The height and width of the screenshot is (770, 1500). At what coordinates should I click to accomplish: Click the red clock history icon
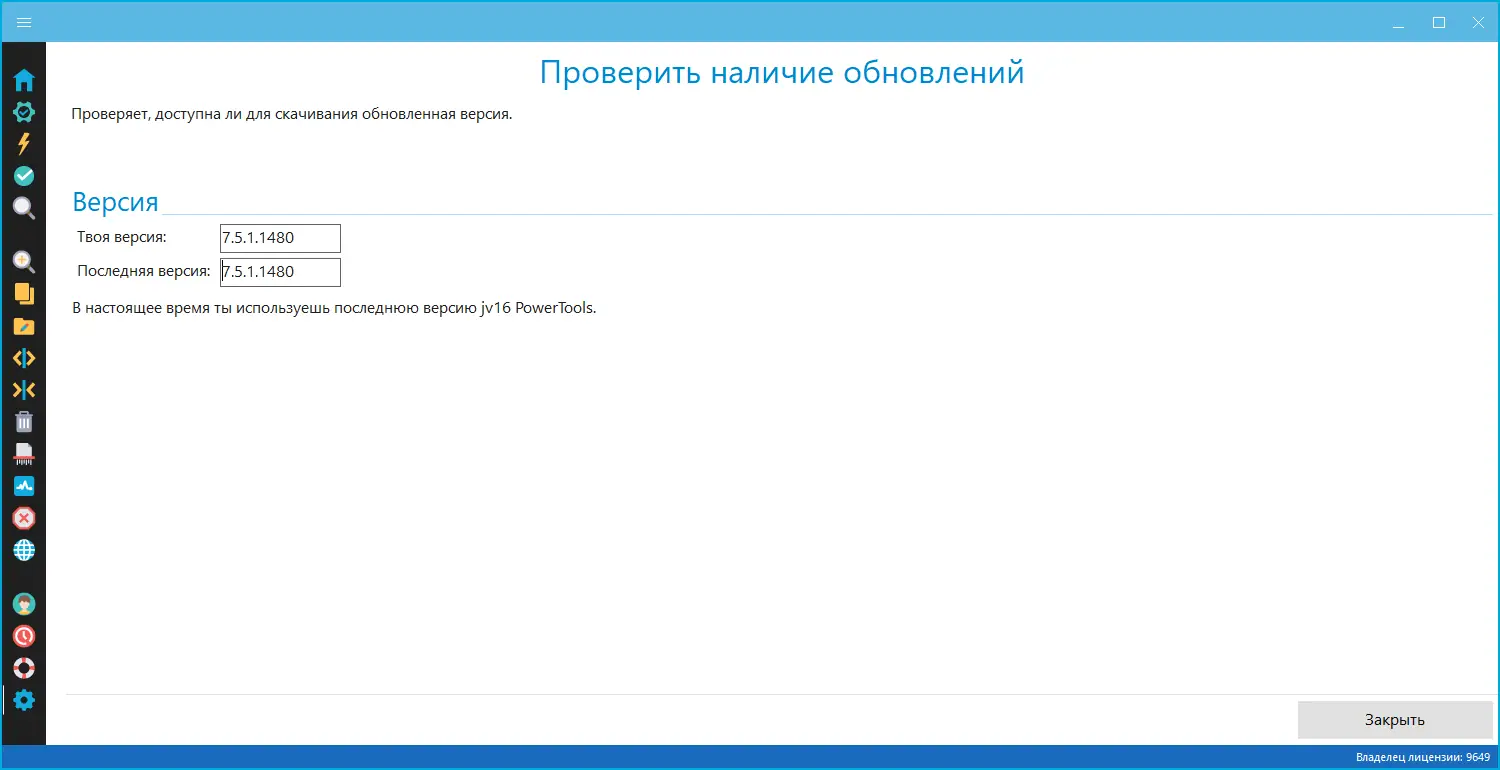pyautogui.click(x=24, y=636)
